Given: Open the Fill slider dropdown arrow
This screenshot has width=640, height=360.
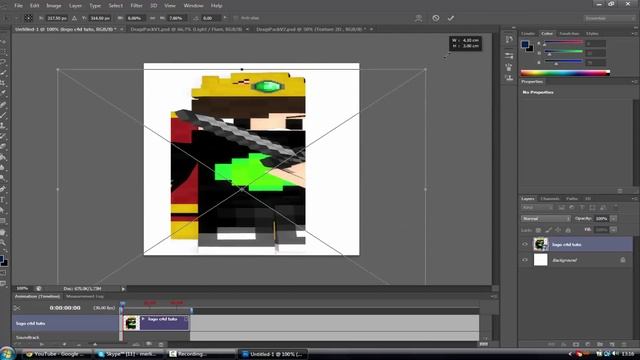Looking at the screenshot, I should point(613,230).
